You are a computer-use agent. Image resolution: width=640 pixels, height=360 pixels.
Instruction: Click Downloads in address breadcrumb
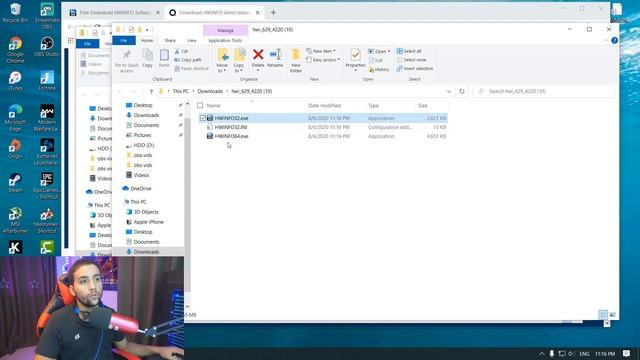point(210,91)
